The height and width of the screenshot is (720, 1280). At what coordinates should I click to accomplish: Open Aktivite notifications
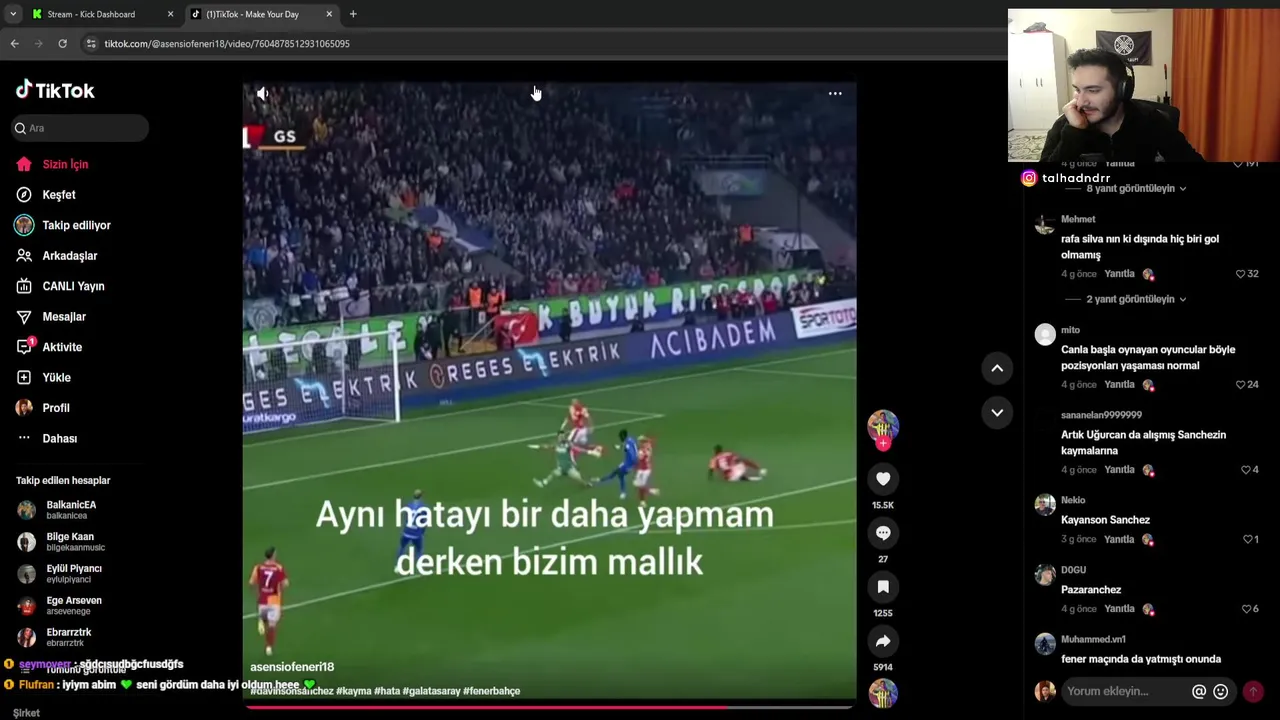pyautogui.click(x=62, y=347)
